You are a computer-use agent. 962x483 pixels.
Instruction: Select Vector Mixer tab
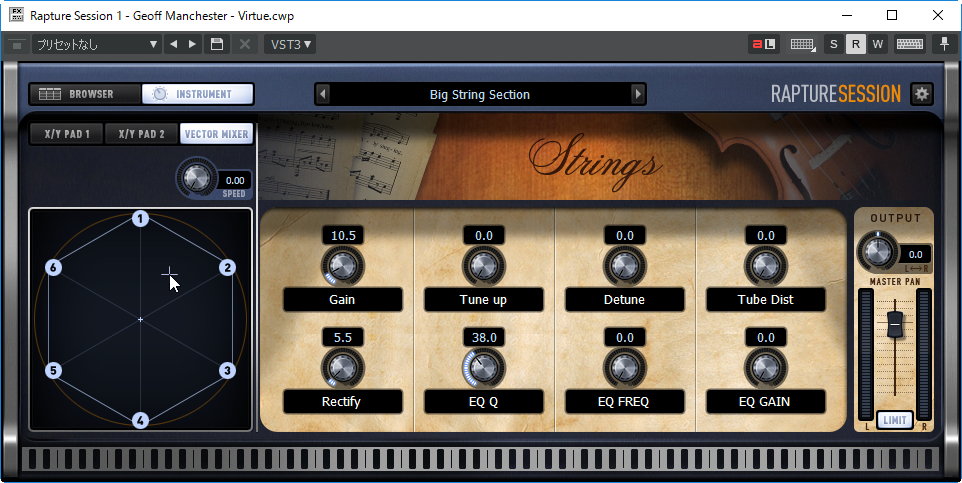coord(217,134)
